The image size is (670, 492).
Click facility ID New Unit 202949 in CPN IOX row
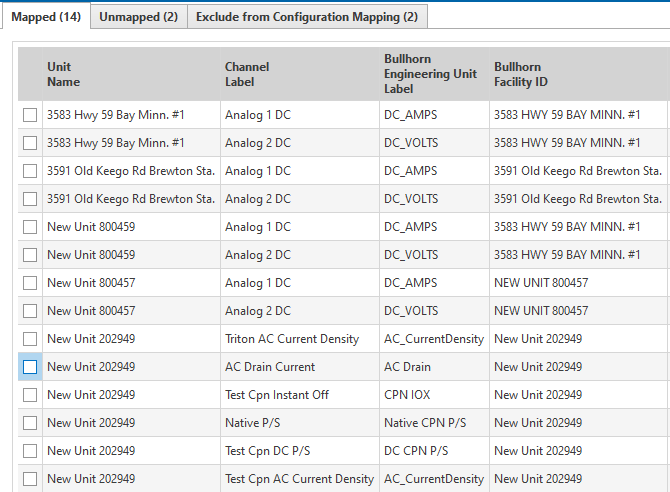coord(579,395)
